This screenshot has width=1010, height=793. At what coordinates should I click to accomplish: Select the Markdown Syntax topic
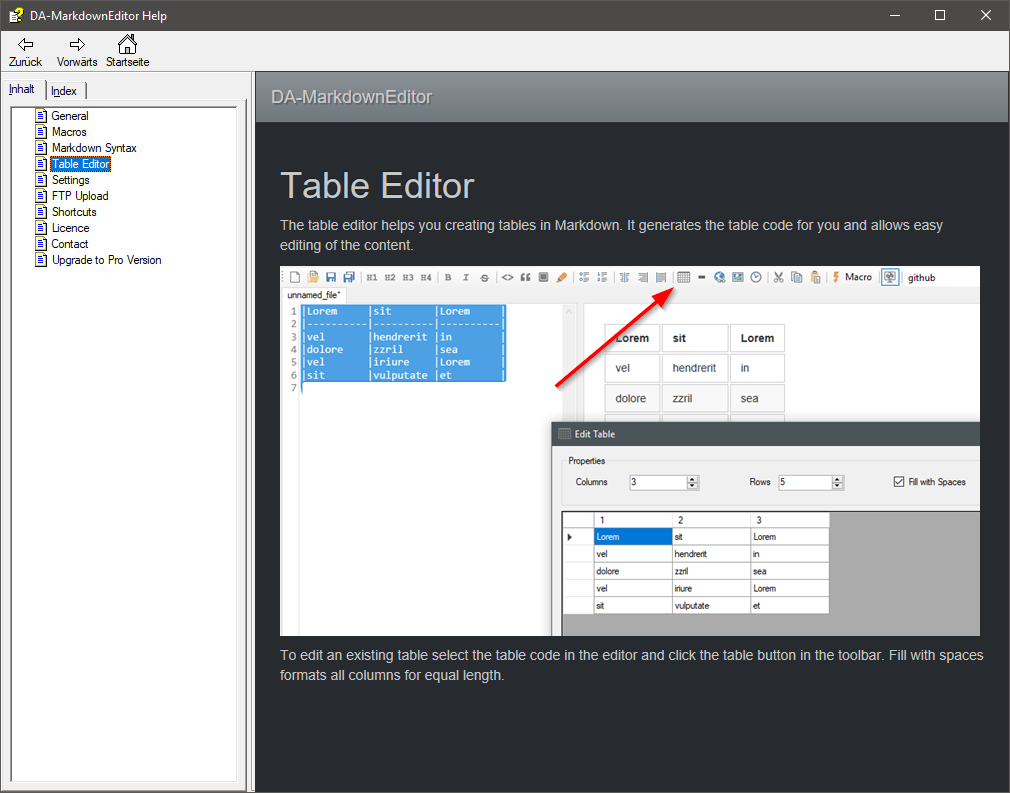point(94,148)
